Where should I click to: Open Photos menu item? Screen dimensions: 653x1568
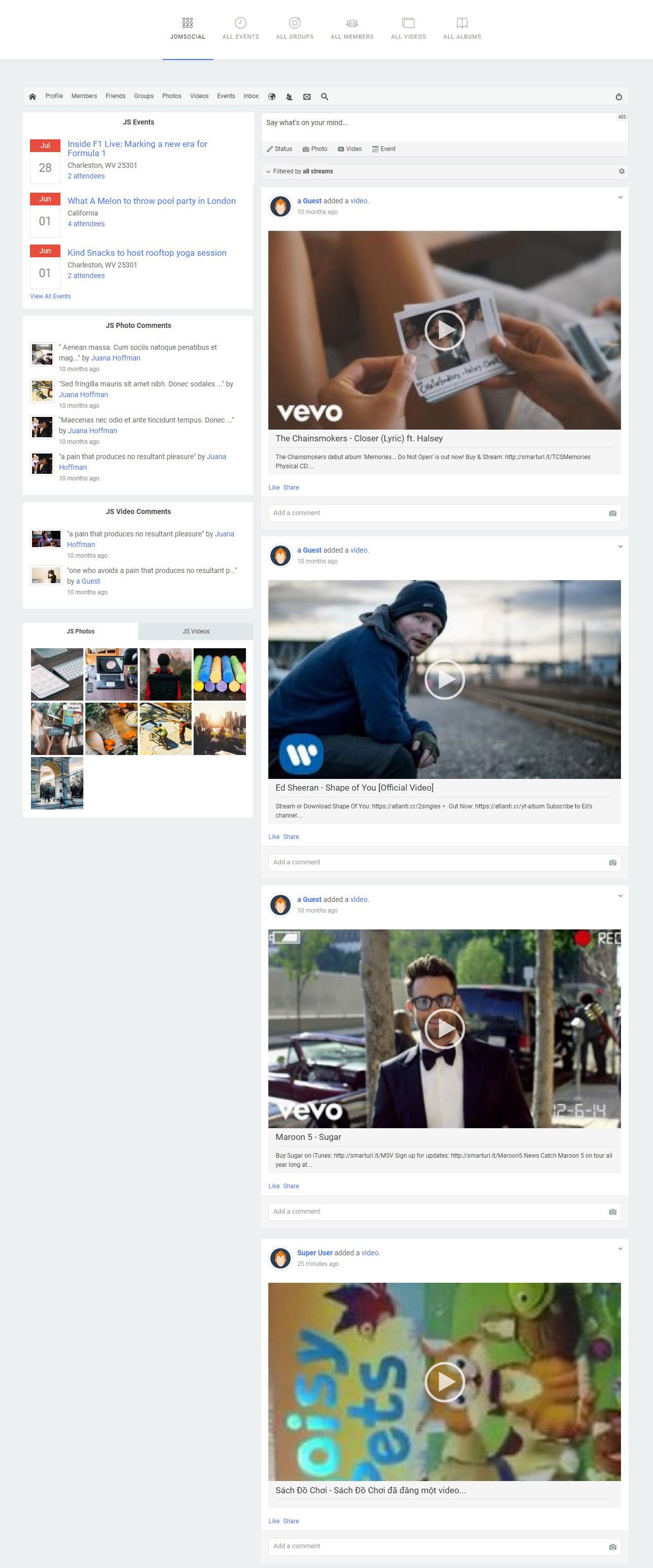172,96
